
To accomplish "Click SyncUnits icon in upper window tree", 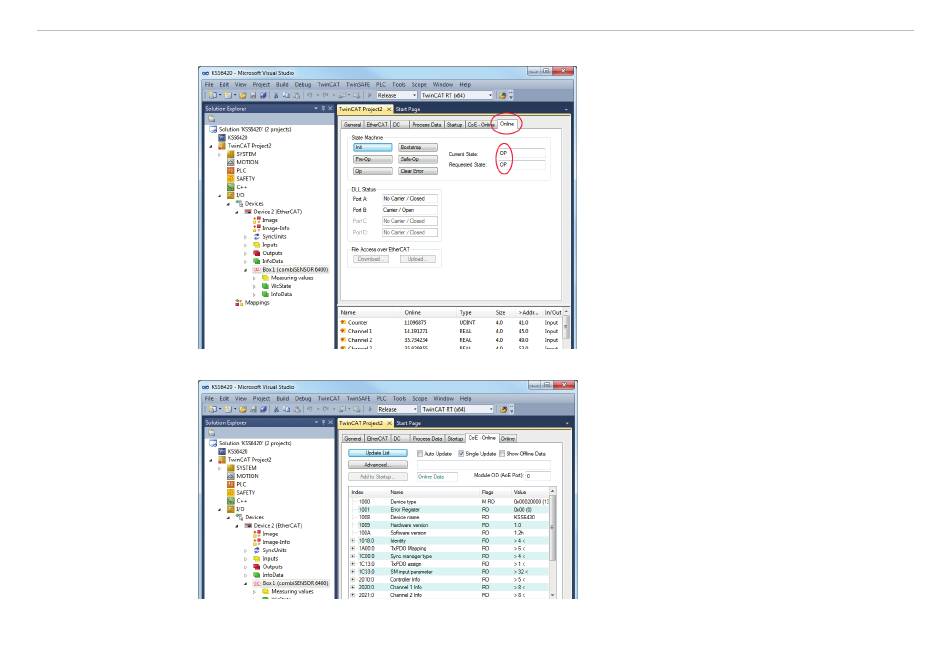I will click(257, 237).
